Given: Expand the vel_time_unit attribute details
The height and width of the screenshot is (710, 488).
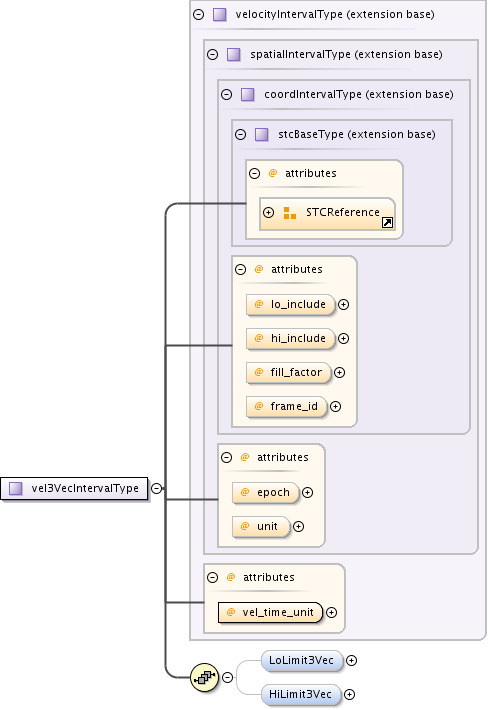Looking at the screenshot, I should click(331, 613).
